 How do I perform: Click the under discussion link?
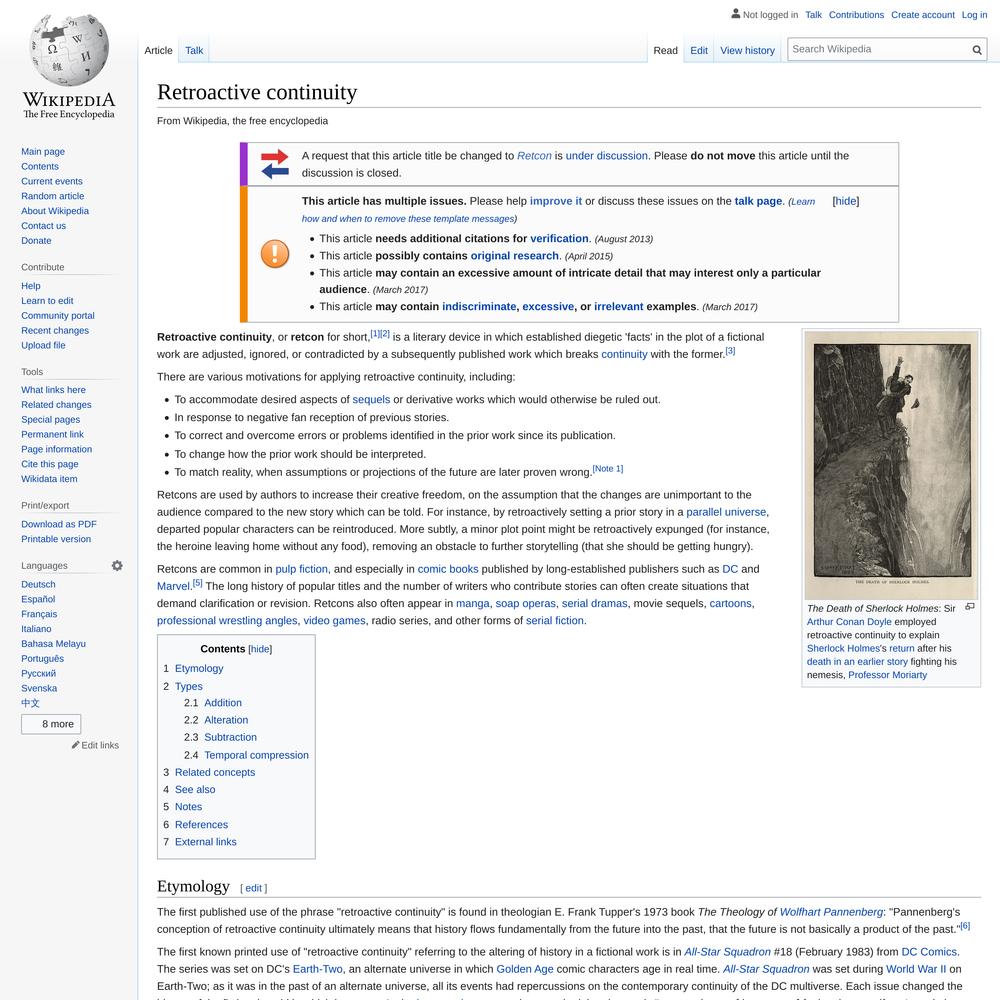click(x=606, y=156)
